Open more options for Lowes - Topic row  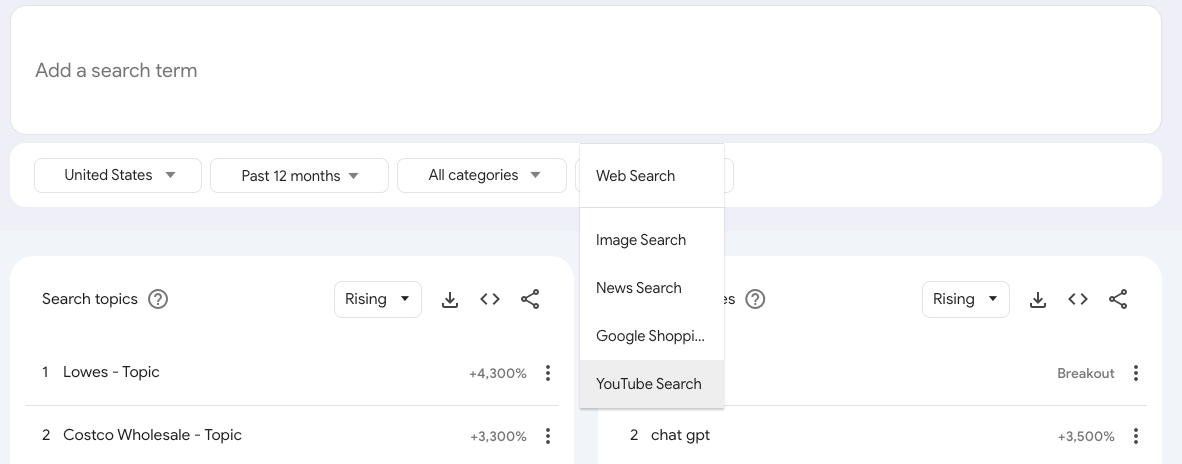tap(548, 373)
